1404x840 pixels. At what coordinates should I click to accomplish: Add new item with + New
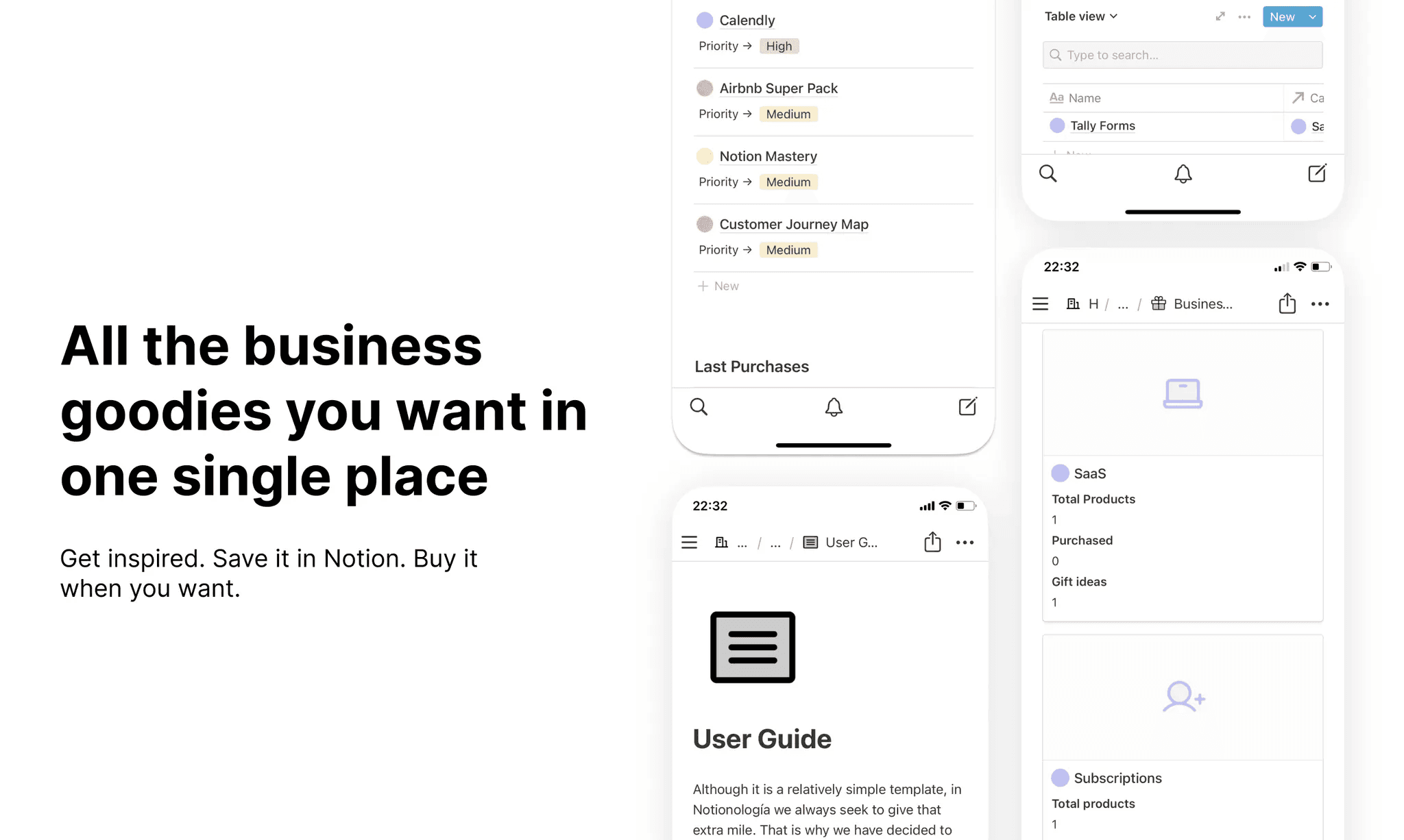click(x=718, y=286)
